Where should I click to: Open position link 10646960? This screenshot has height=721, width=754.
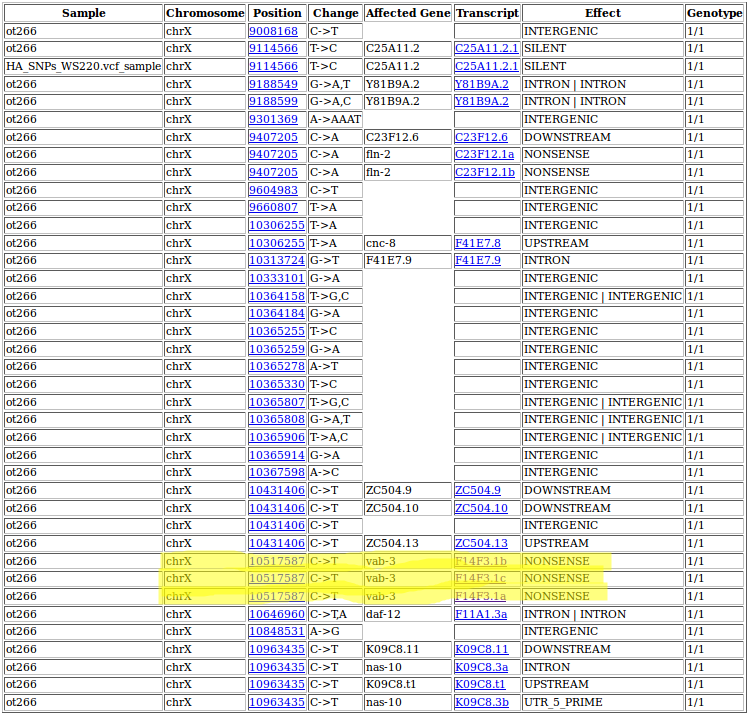(x=277, y=613)
